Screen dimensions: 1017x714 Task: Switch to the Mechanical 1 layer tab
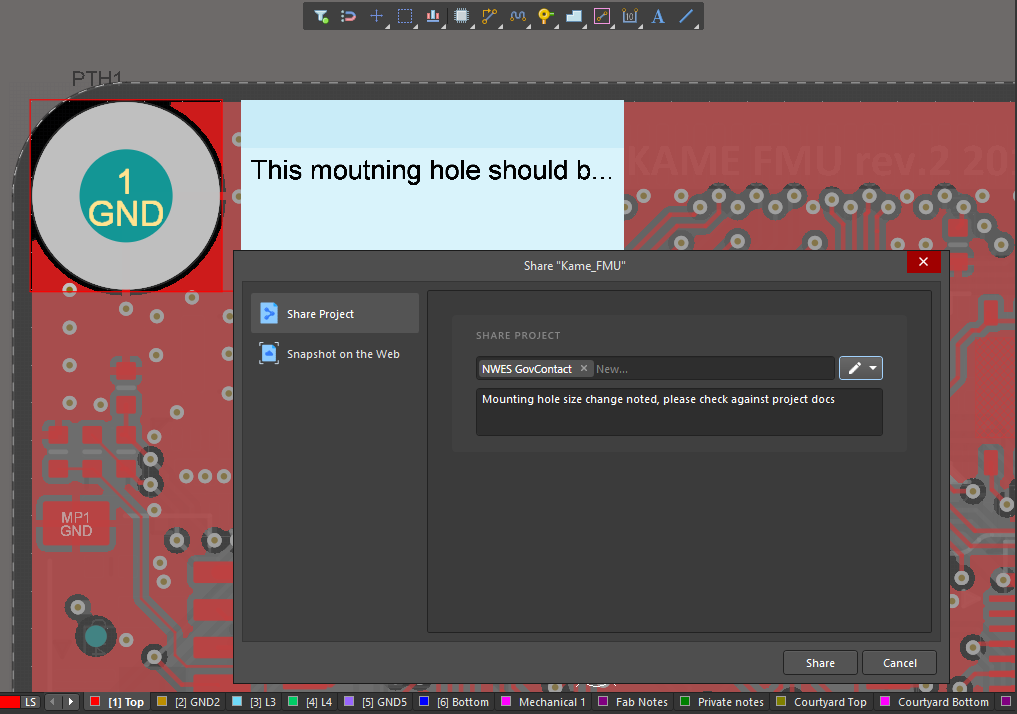pyautogui.click(x=544, y=702)
